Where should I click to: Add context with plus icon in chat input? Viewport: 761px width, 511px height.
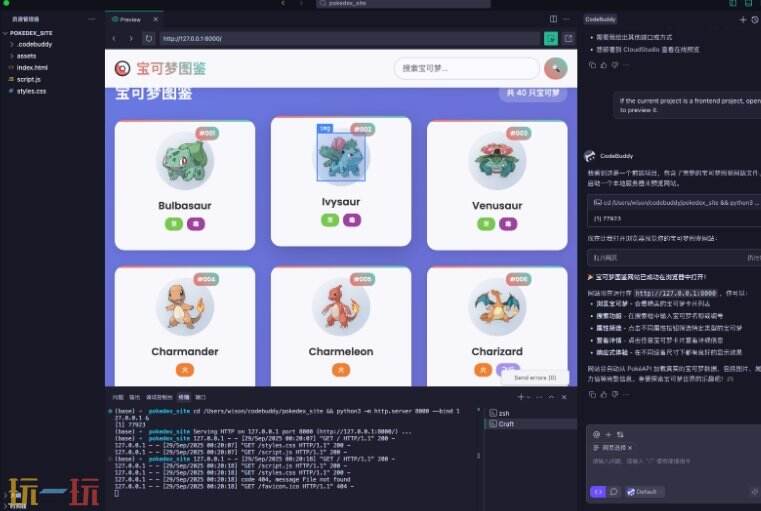[x=608, y=434]
